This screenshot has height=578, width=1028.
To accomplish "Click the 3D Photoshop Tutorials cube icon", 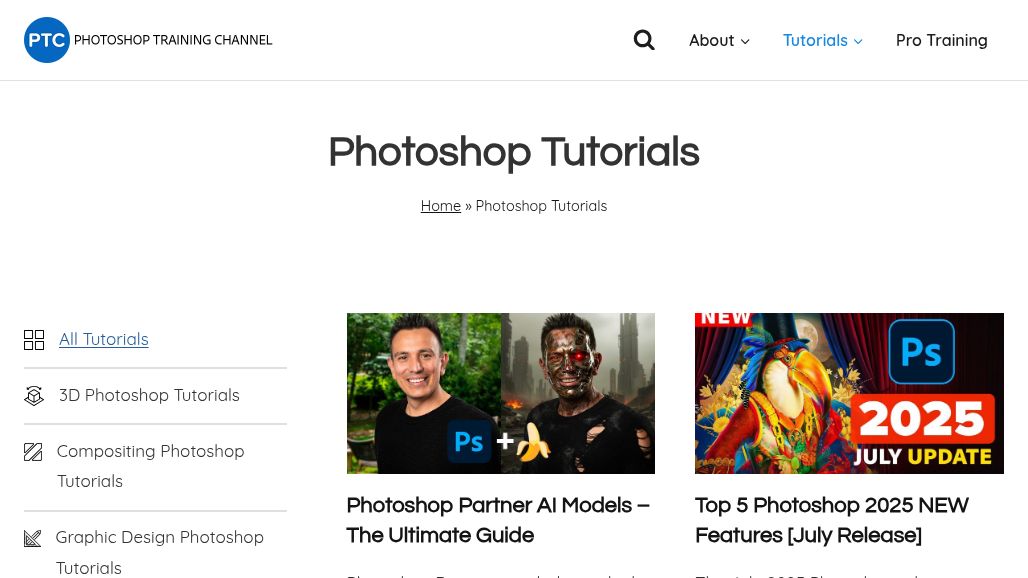I will tap(34, 396).
